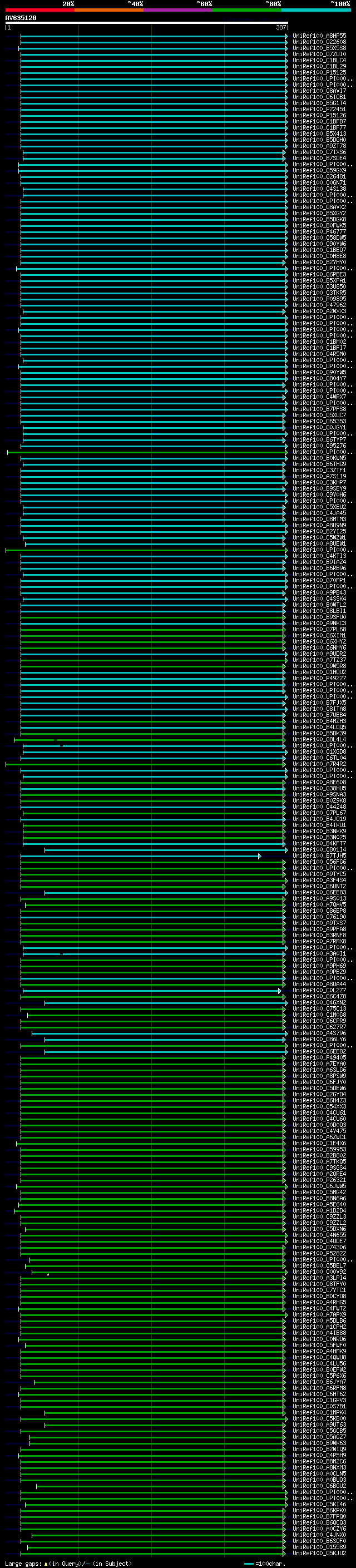Click the white query sequence bar
356x1568 pixels.
pyautogui.click(x=146, y=23)
